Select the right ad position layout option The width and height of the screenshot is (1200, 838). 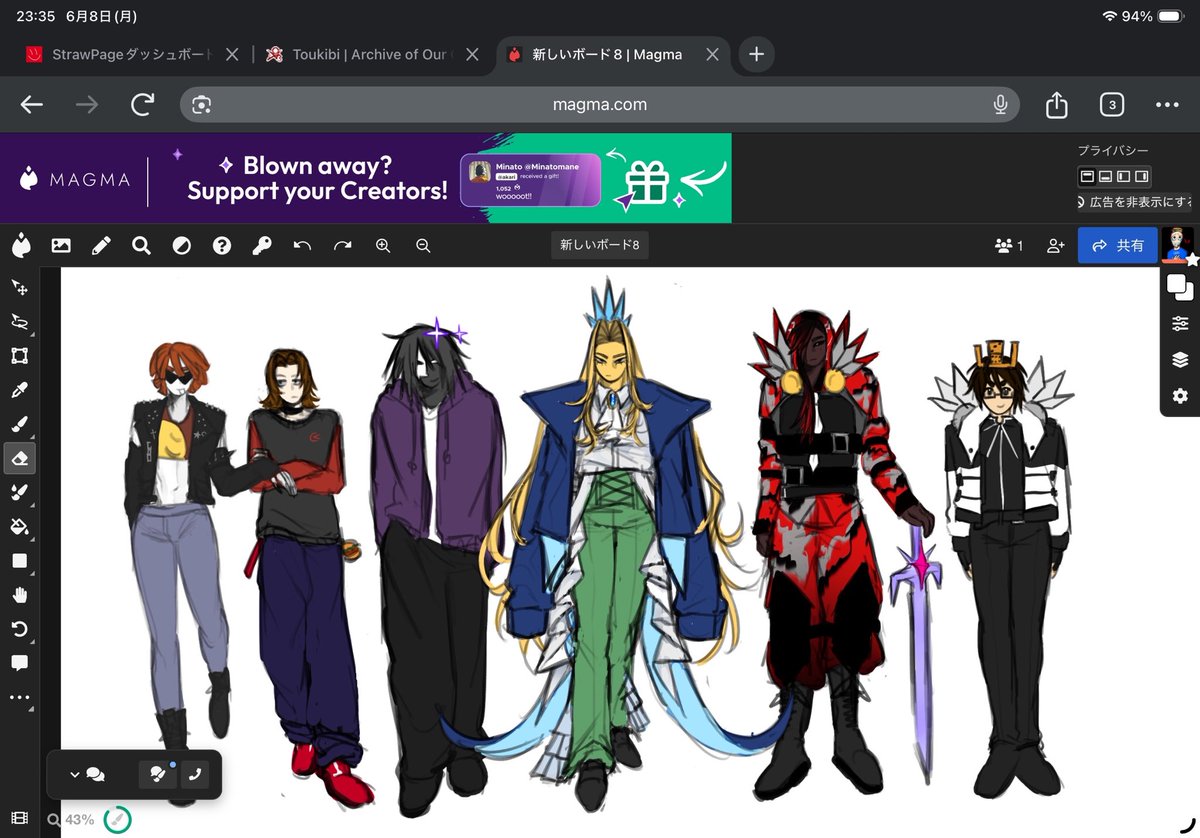click(x=1141, y=176)
